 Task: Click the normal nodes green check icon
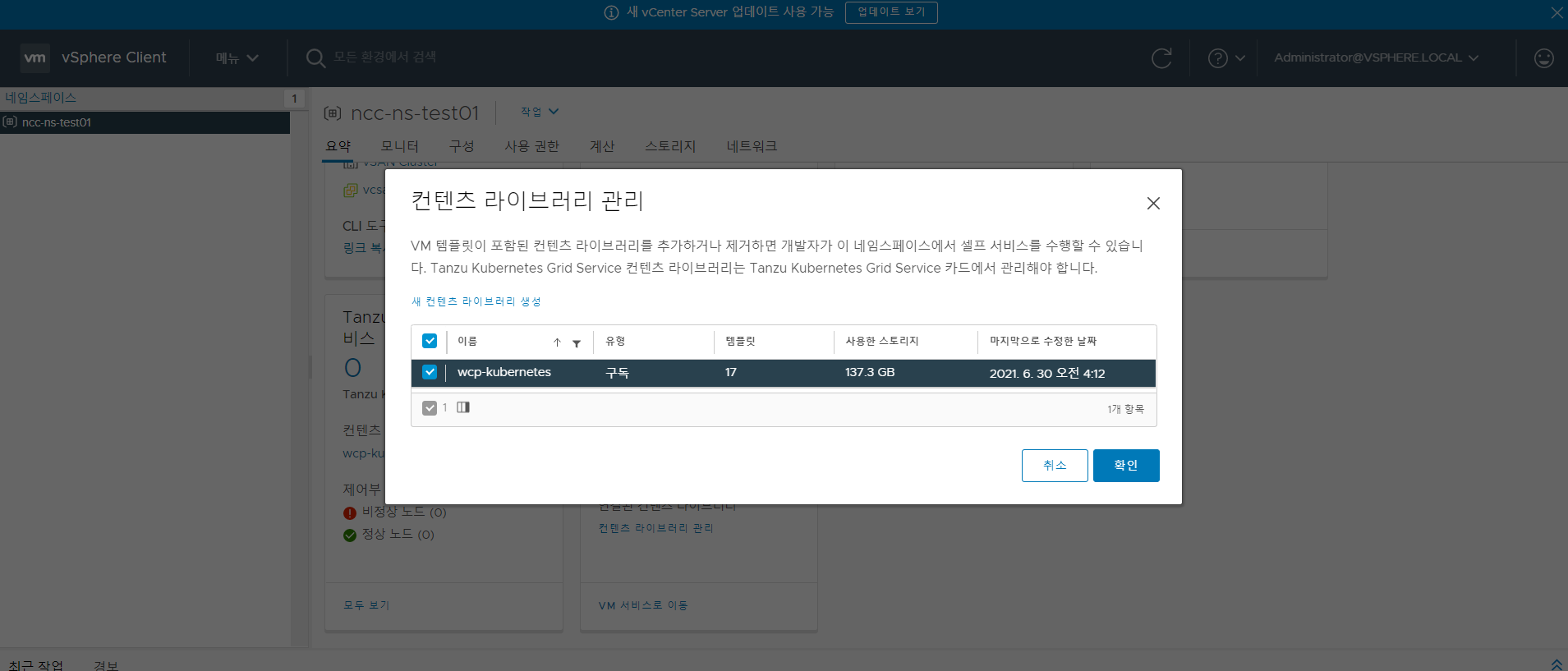[x=350, y=535]
